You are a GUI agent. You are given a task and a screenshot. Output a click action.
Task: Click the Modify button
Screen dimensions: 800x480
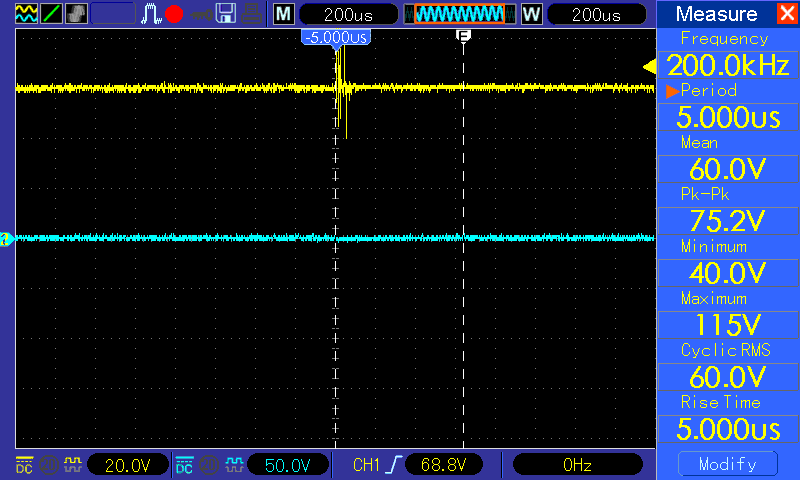click(x=728, y=464)
